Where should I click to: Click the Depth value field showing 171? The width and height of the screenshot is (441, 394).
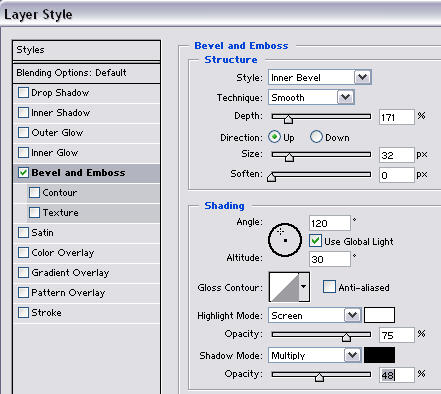click(397, 117)
